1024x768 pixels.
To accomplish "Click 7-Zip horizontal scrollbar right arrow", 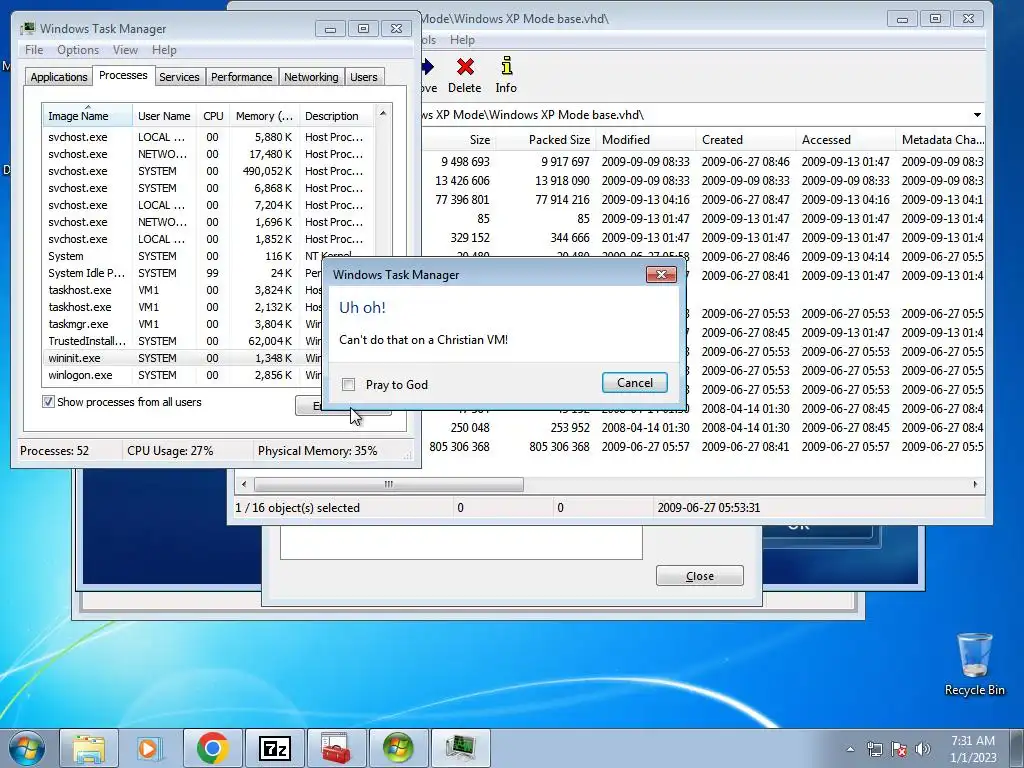I will 976,485.
